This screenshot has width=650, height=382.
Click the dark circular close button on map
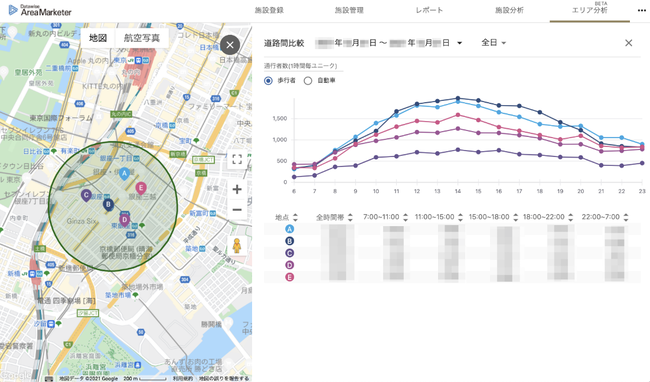click(x=230, y=45)
